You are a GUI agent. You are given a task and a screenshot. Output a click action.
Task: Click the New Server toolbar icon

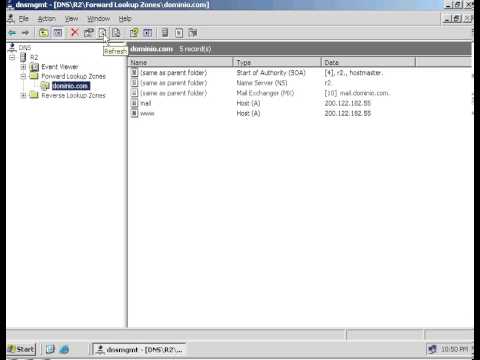(x=165, y=33)
